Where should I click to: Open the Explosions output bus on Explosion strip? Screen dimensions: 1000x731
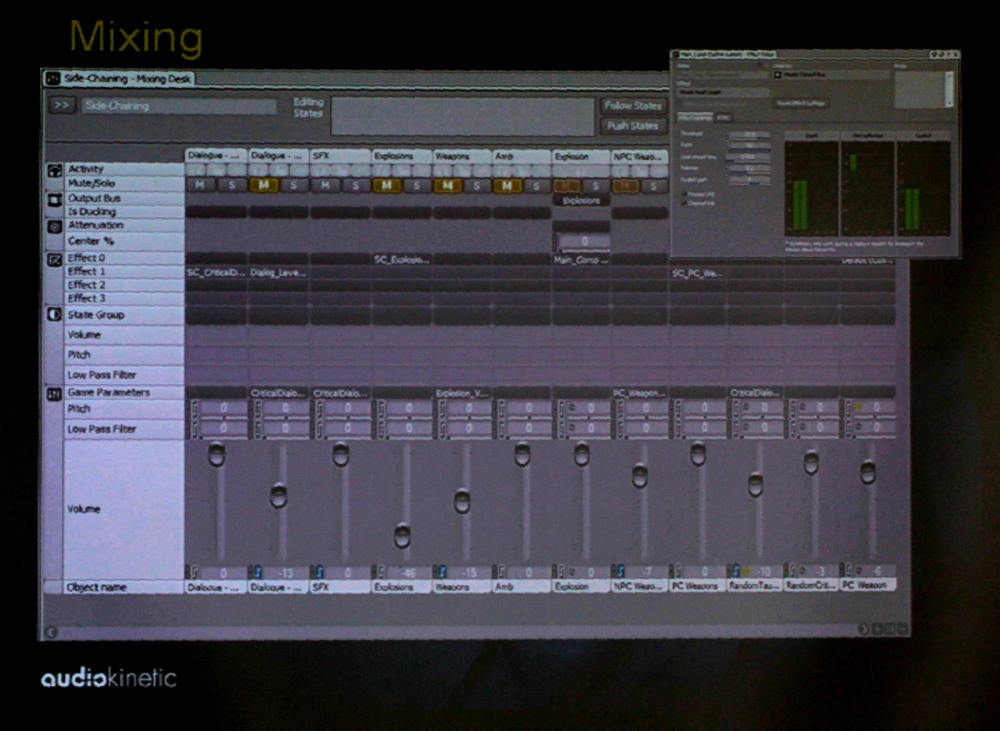(581, 200)
